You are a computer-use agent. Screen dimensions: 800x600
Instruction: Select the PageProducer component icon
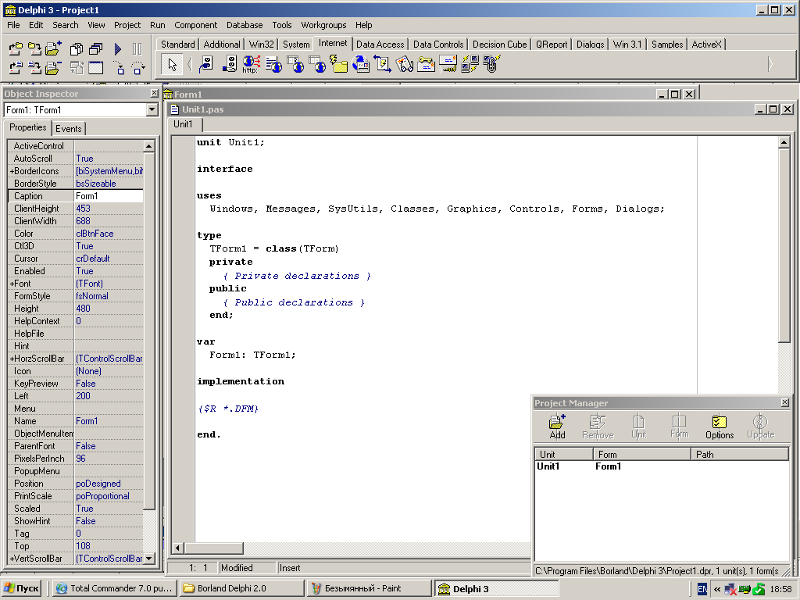point(273,64)
